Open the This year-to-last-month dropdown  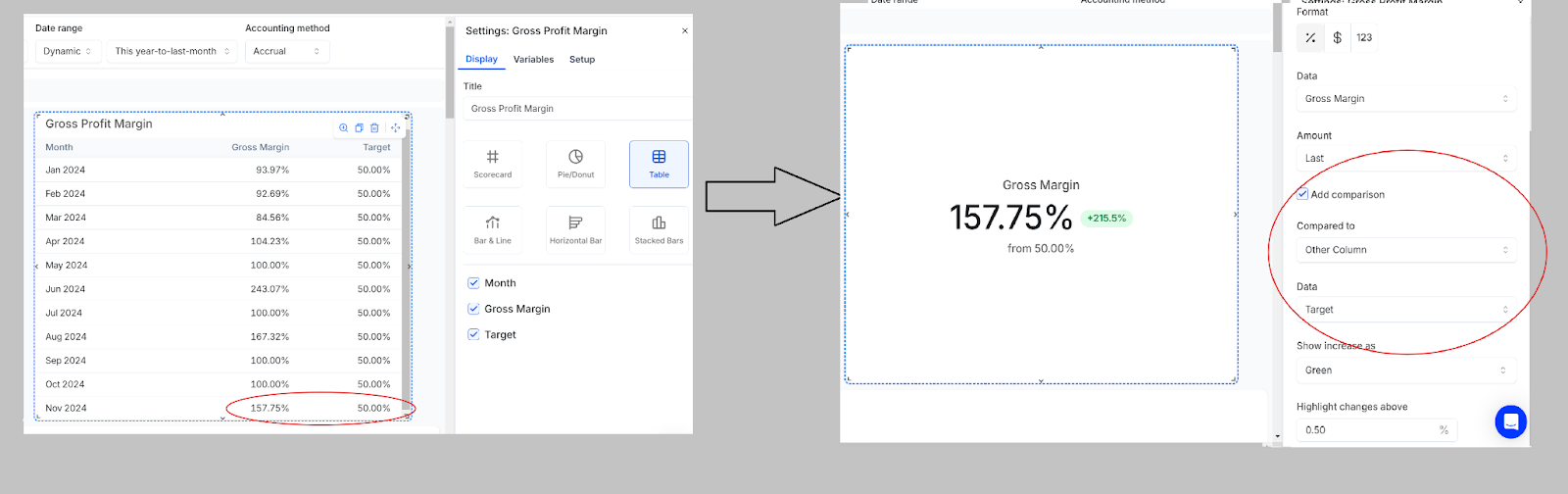point(172,51)
